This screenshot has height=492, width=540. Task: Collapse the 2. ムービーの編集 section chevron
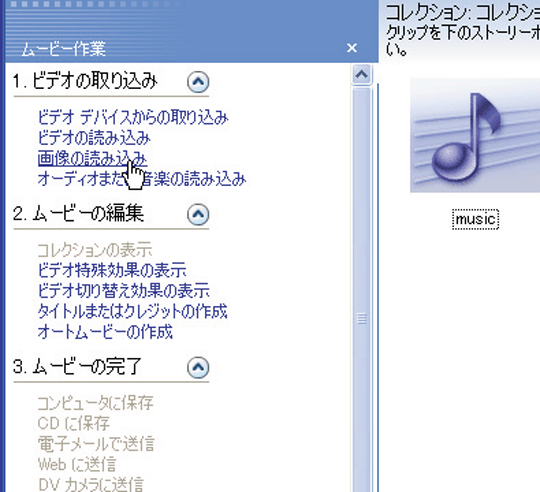(x=198, y=214)
